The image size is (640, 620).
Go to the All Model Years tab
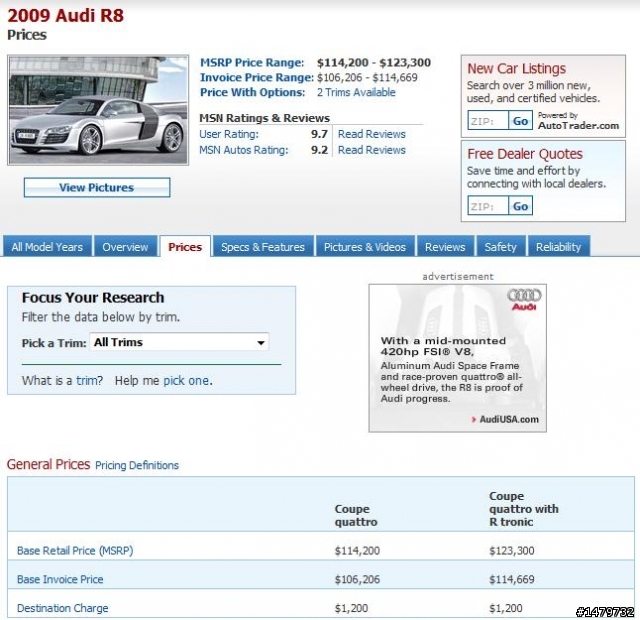point(47,247)
